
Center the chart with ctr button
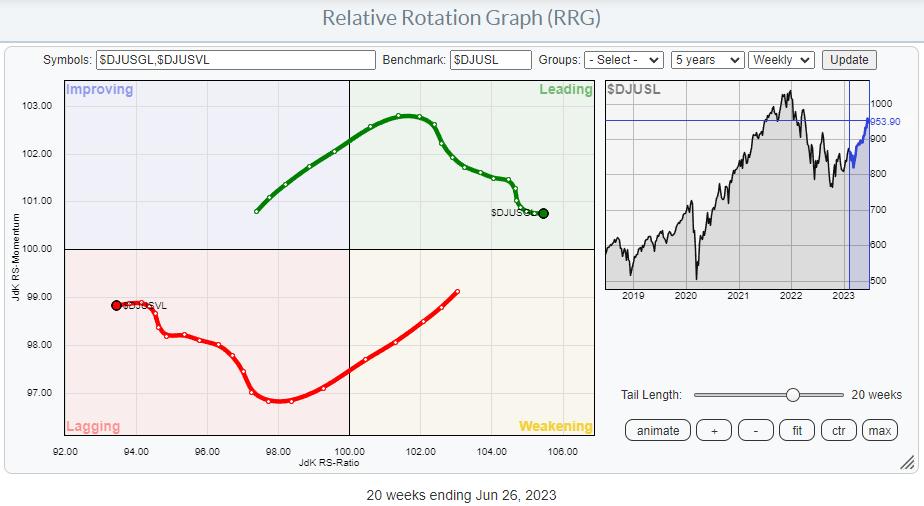click(838, 431)
